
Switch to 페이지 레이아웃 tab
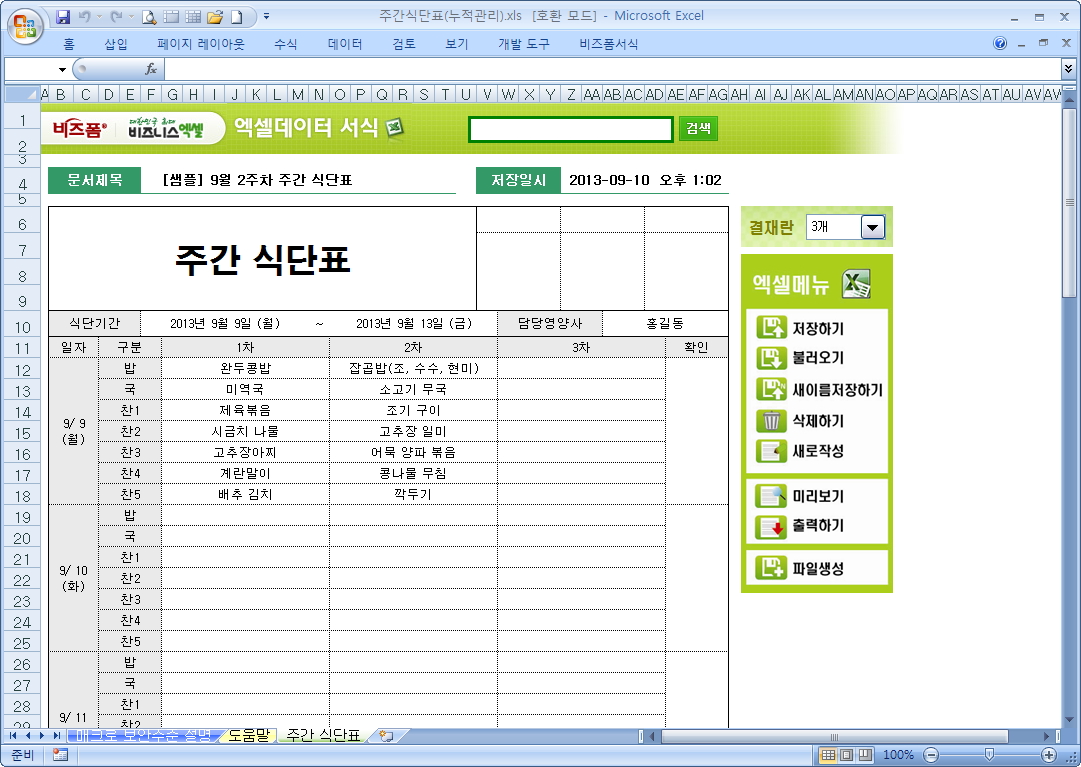201,44
